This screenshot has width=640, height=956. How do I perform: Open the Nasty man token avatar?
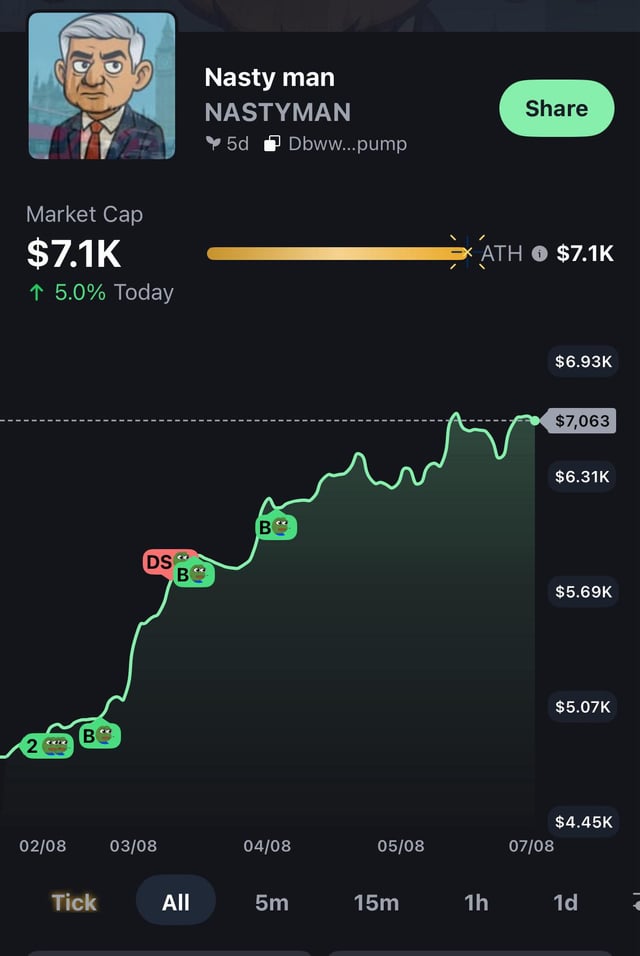coord(102,86)
